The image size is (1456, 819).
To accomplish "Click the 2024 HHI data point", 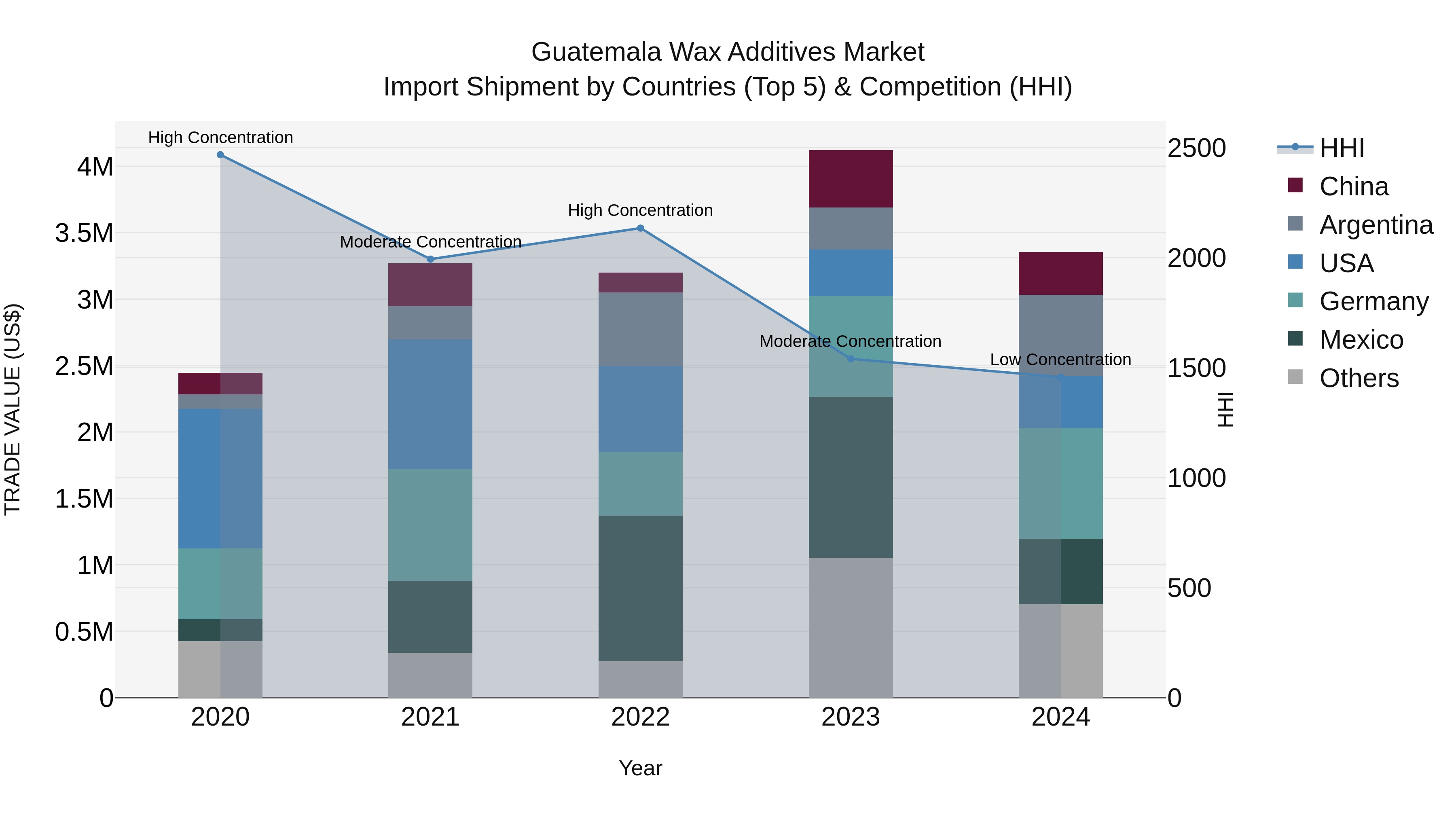I will pos(1061,377).
